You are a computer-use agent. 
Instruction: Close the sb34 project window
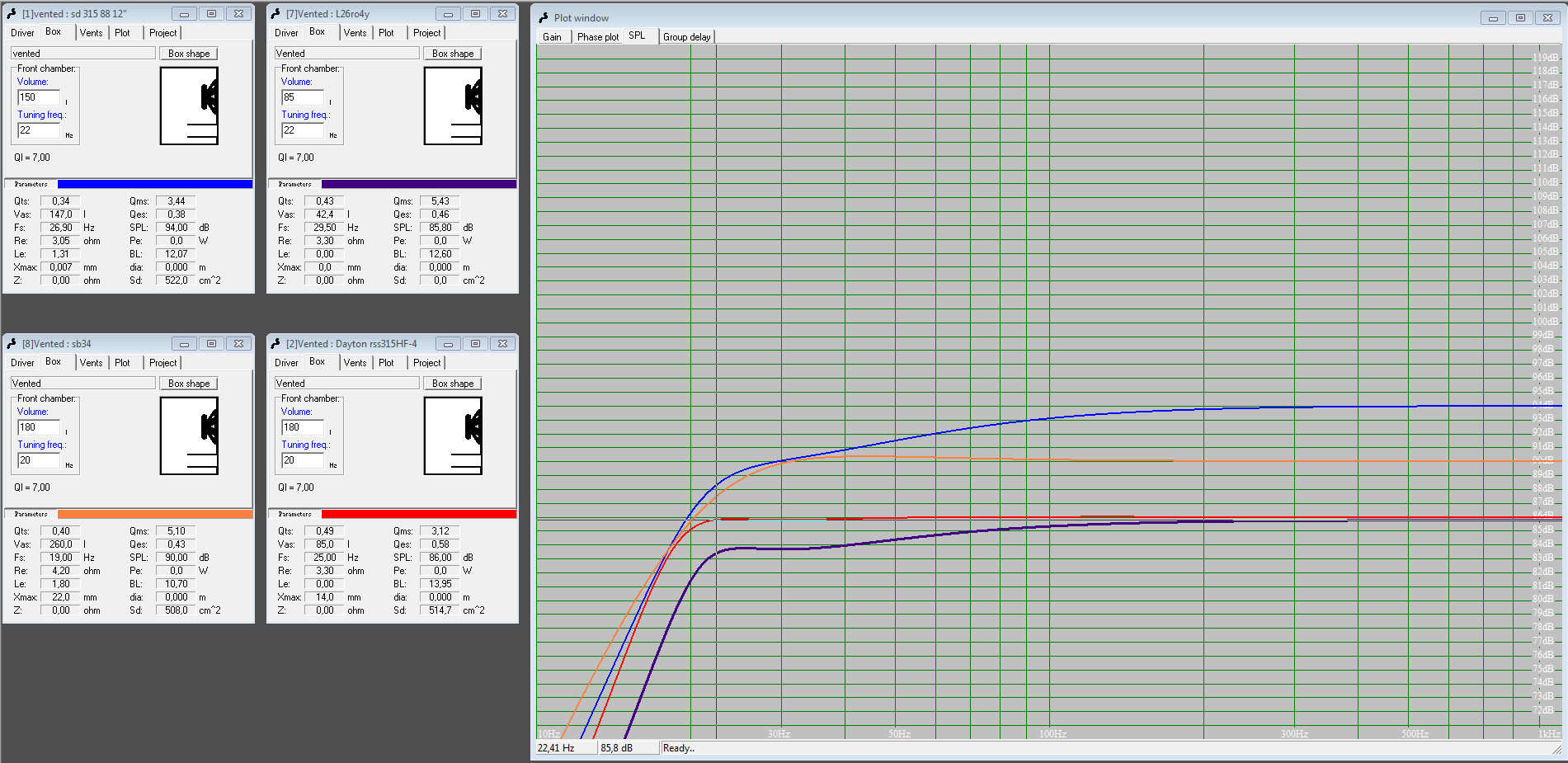tap(238, 344)
